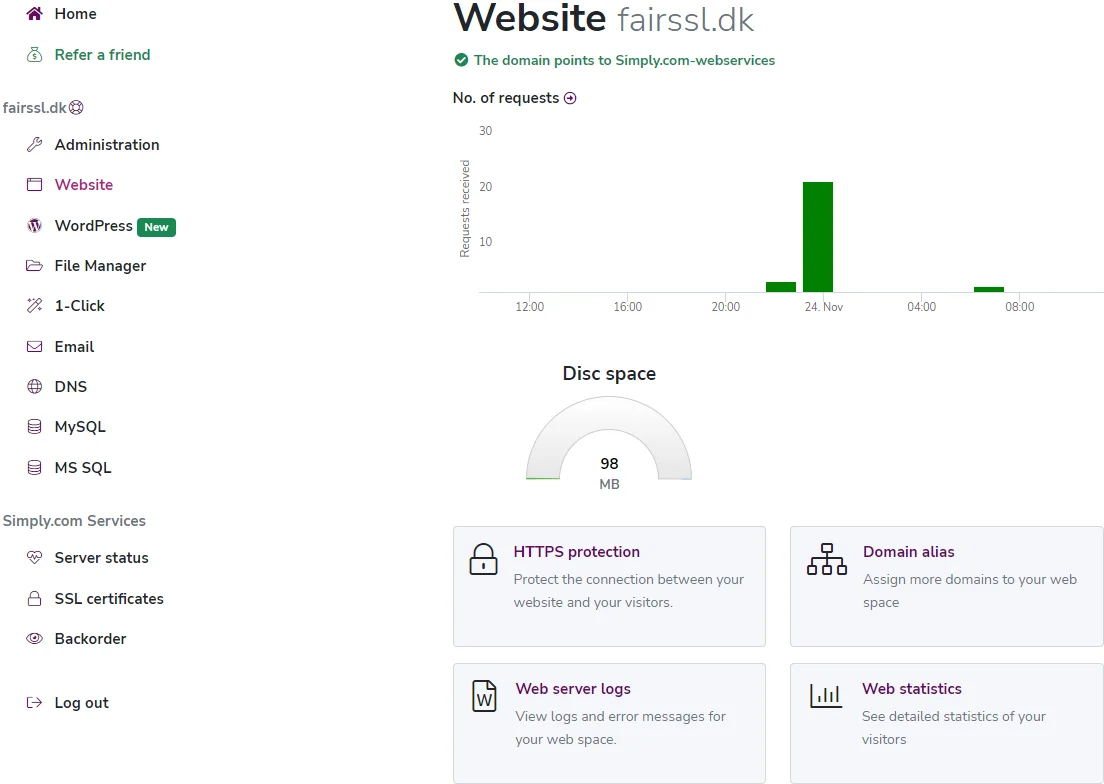The image size is (1104, 784).
Task: Click the Disc space gauge showing 98 MB
Action: click(x=609, y=440)
